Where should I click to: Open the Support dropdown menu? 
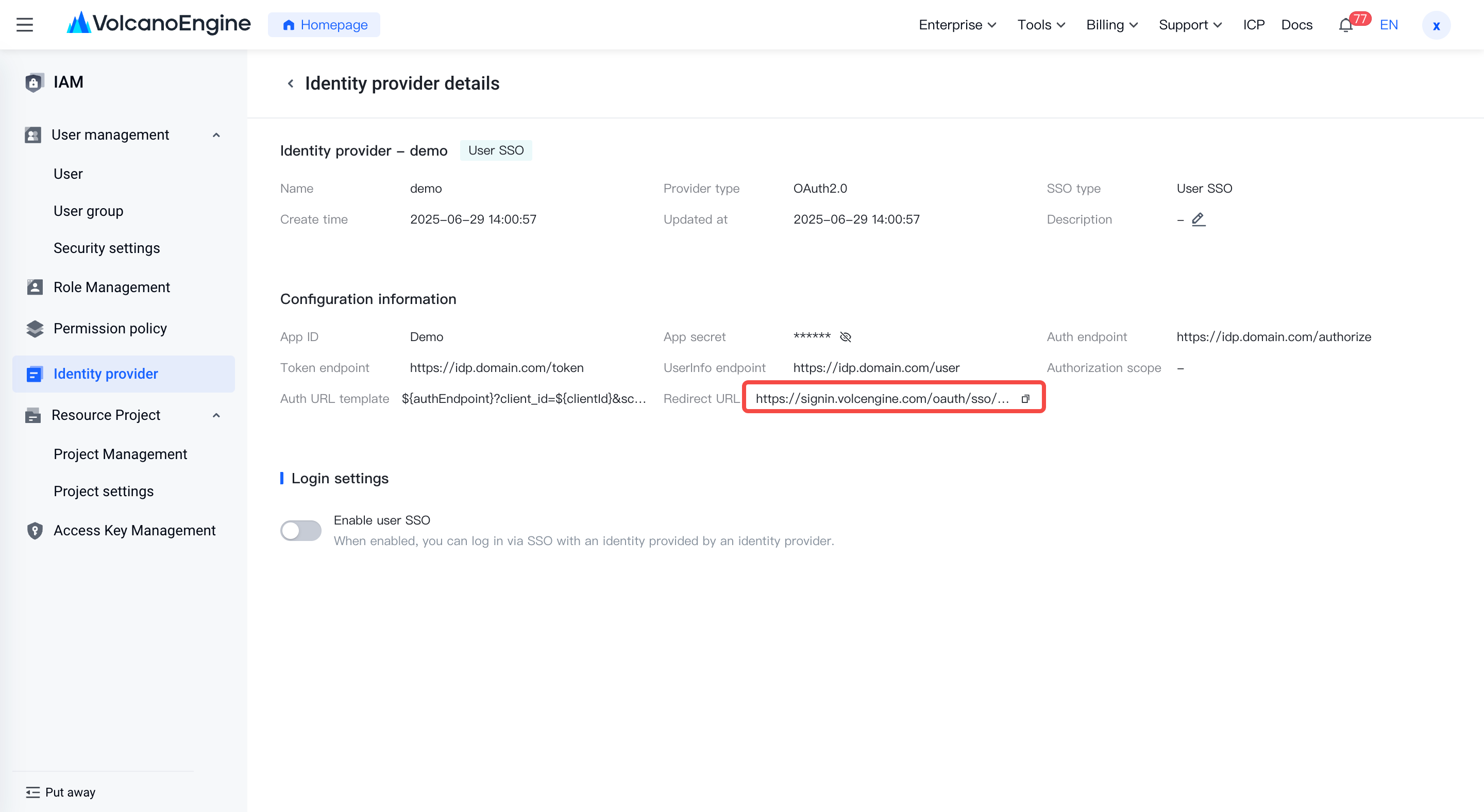tap(1190, 25)
